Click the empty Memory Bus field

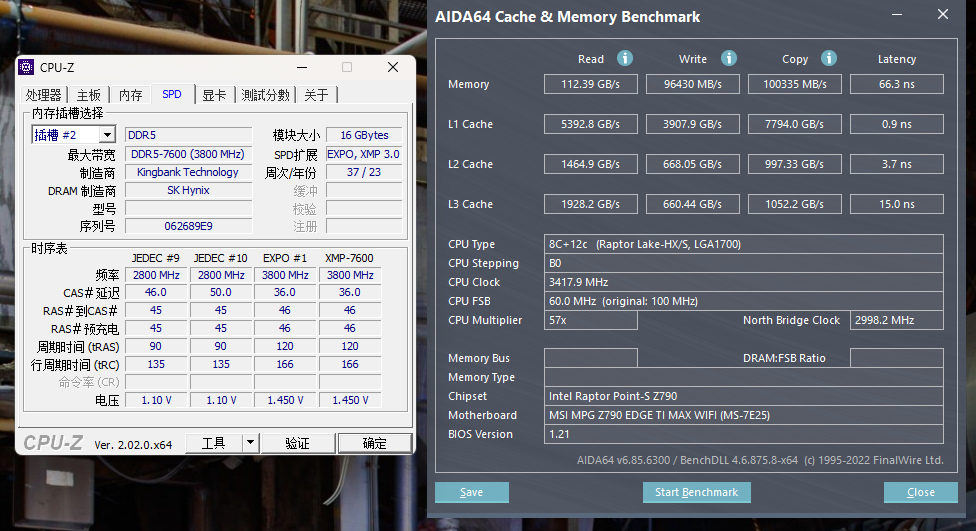591,358
